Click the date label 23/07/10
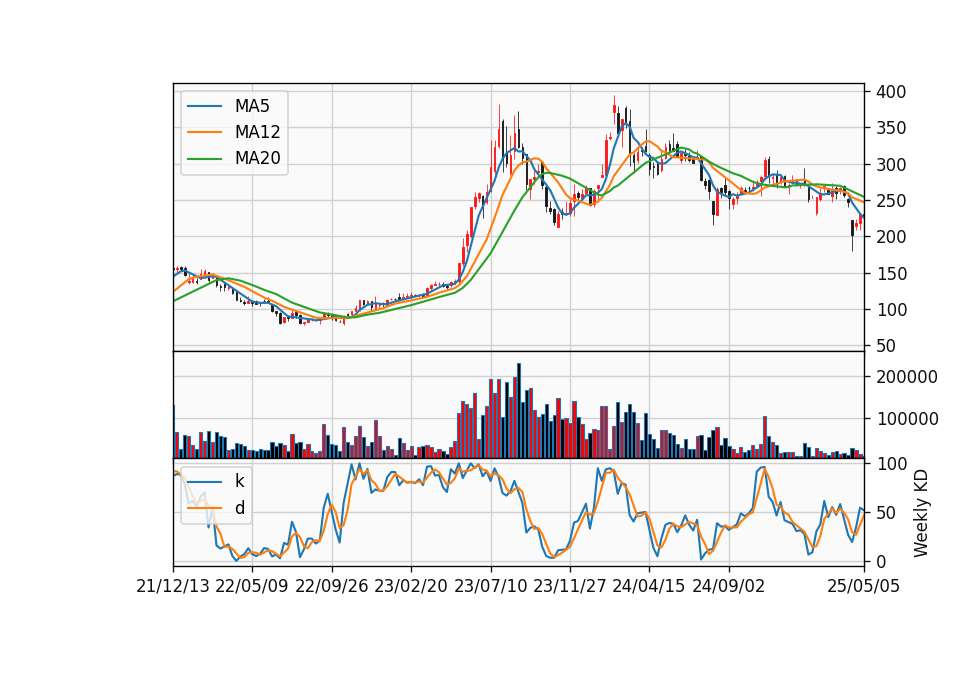The image size is (960, 690). click(490, 587)
